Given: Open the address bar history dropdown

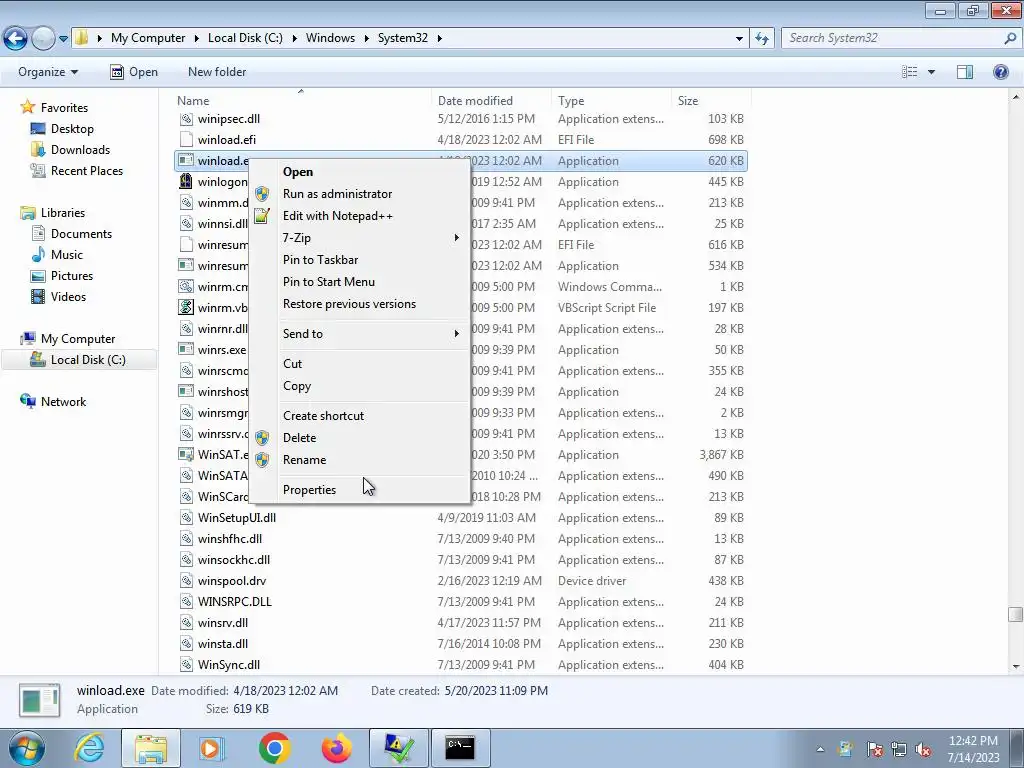Looking at the screenshot, I should coord(739,39).
